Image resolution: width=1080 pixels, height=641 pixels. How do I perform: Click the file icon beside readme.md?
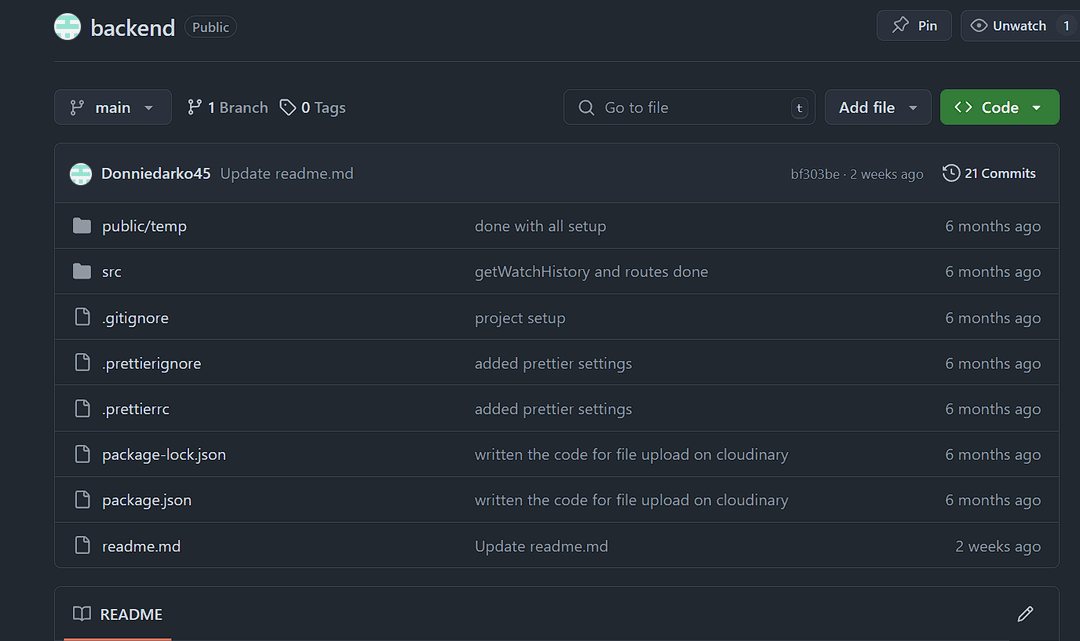click(x=82, y=545)
